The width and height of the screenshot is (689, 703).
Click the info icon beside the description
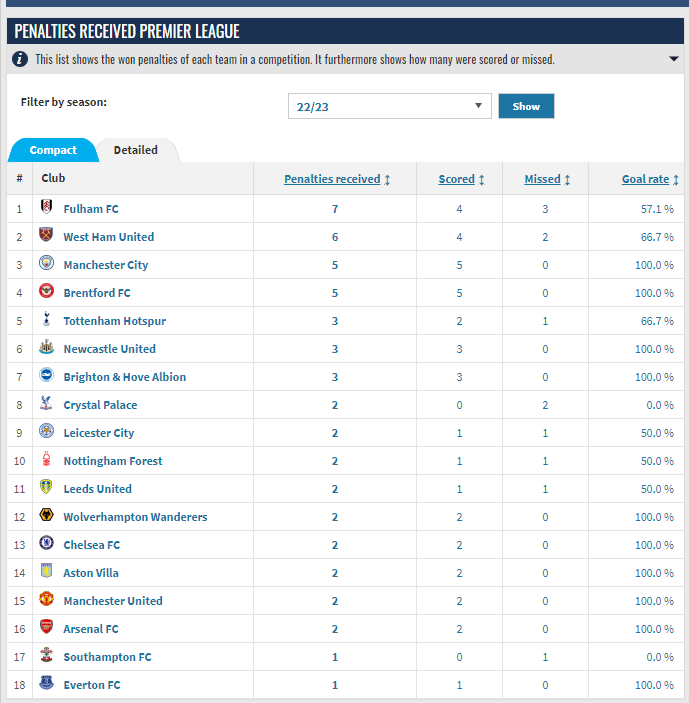[20, 59]
